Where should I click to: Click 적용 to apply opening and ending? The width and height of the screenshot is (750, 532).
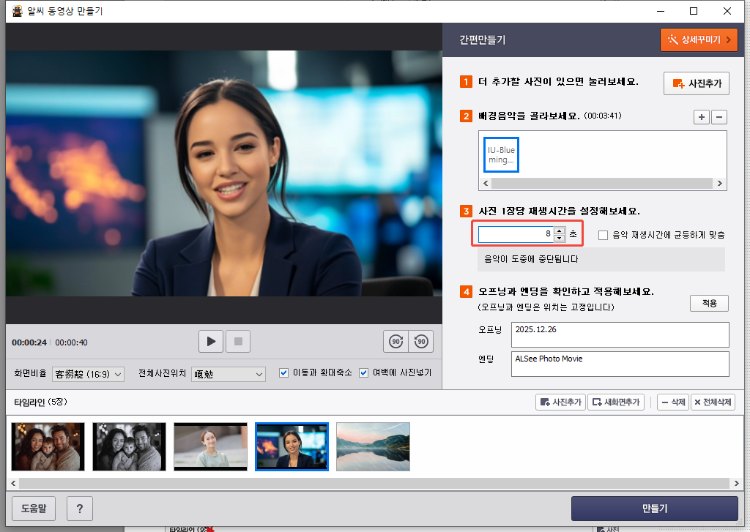click(x=709, y=303)
